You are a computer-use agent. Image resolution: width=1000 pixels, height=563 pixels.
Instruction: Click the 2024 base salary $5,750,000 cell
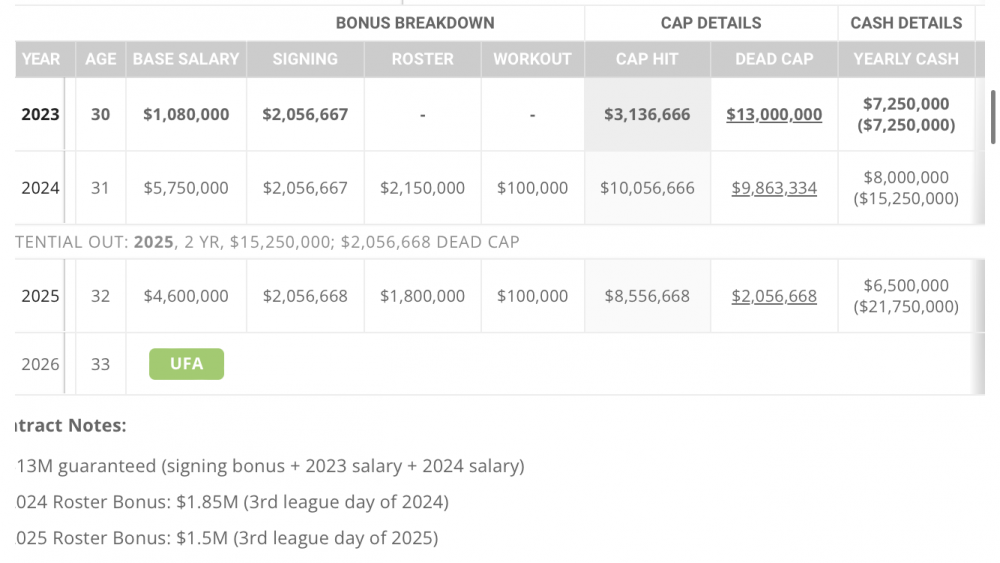[x=186, y=188]
